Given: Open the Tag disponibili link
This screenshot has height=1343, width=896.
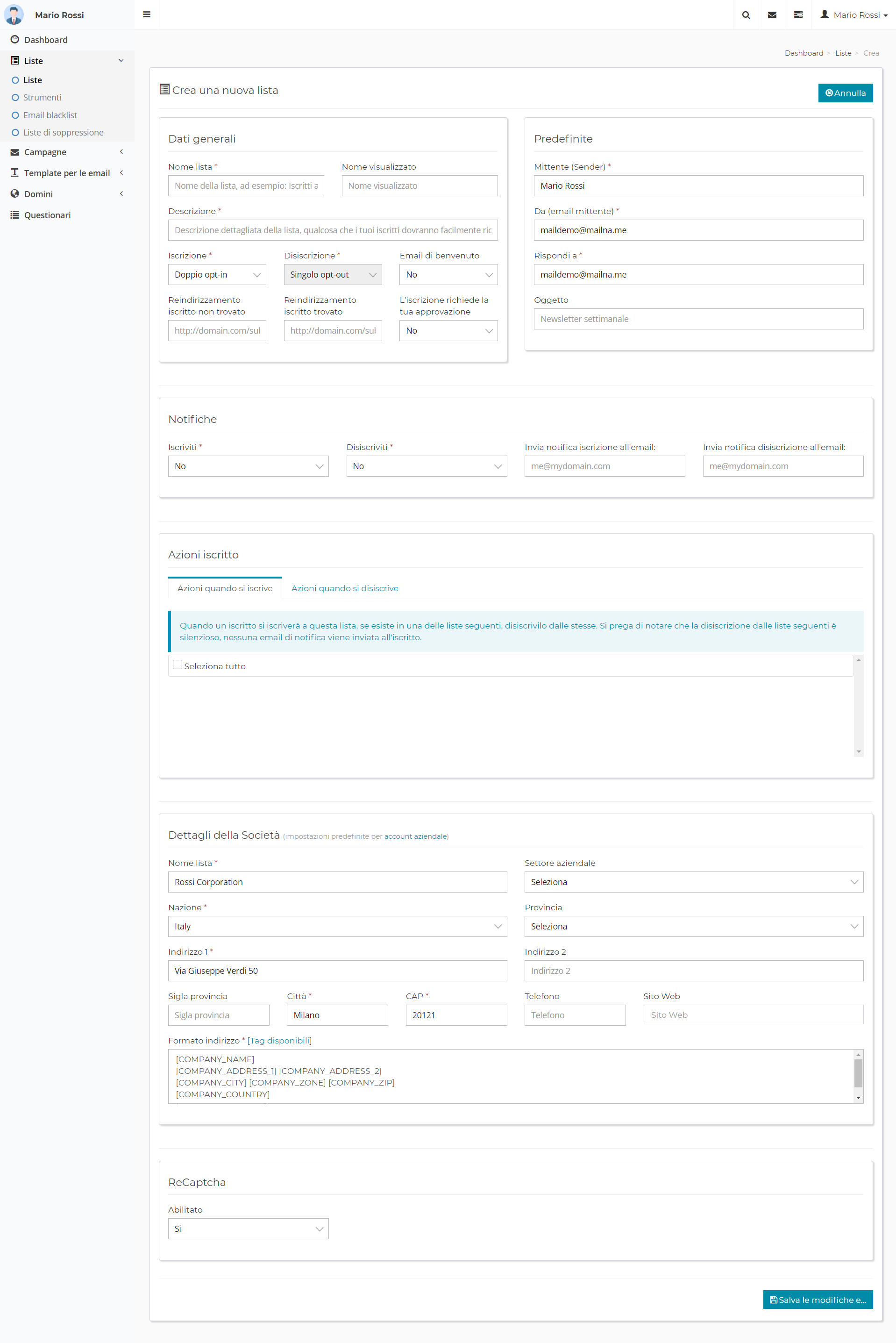Looking at the screenshot, I should pos(279,1041).
